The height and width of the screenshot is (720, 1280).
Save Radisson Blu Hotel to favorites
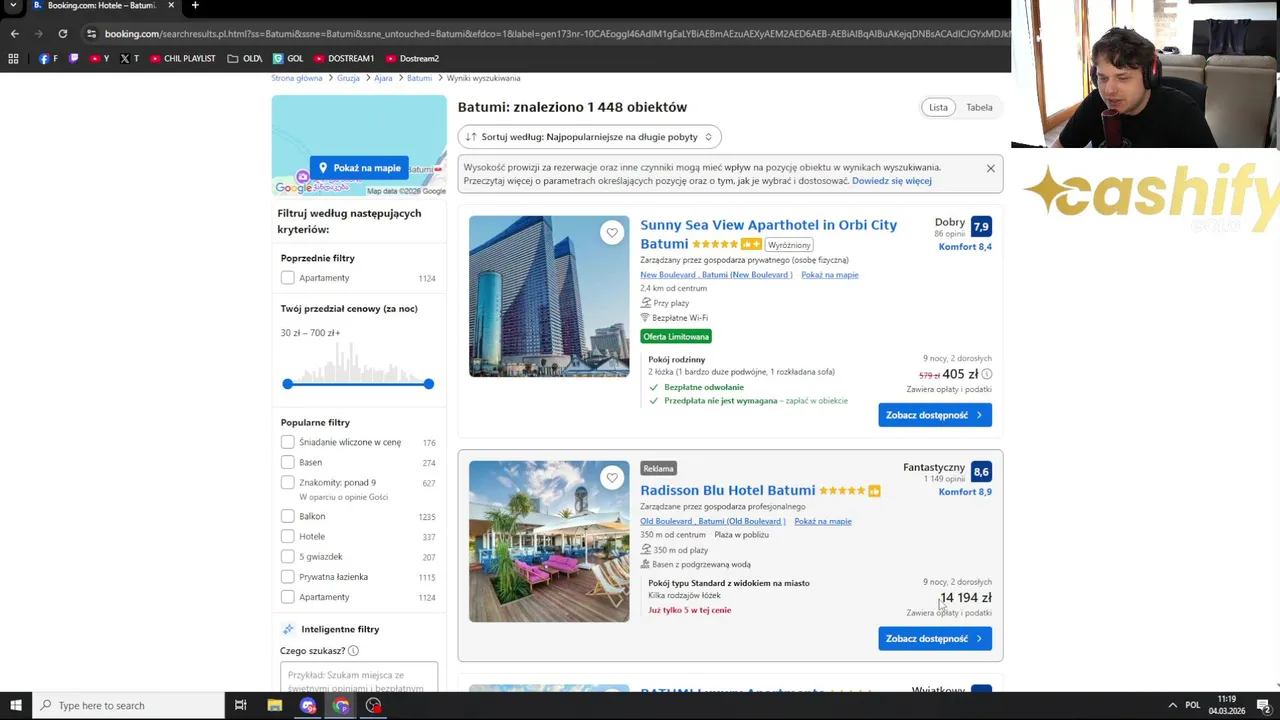612,478
